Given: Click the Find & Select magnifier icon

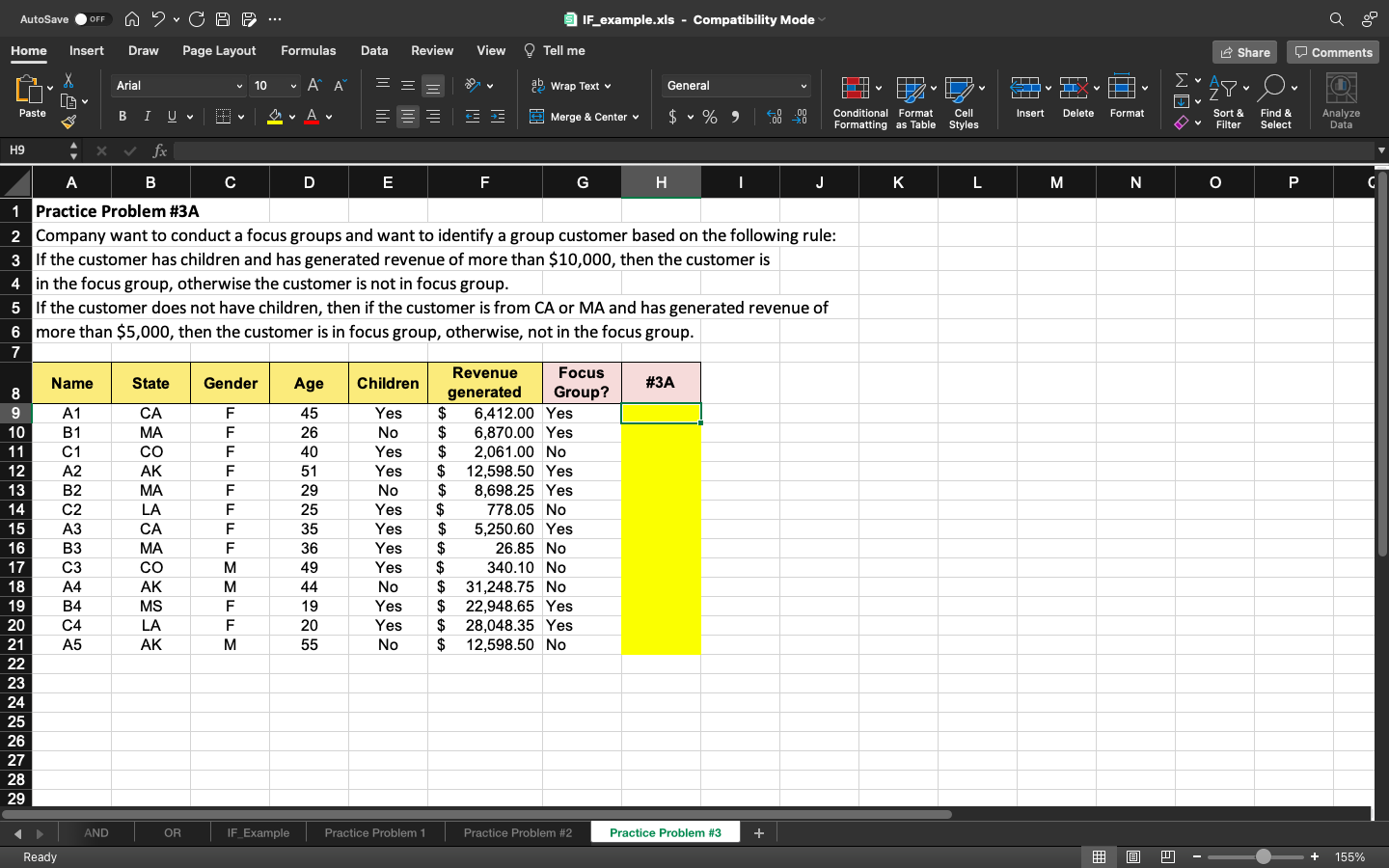Looking at the screenshot, I should [x=1272, y=88].
